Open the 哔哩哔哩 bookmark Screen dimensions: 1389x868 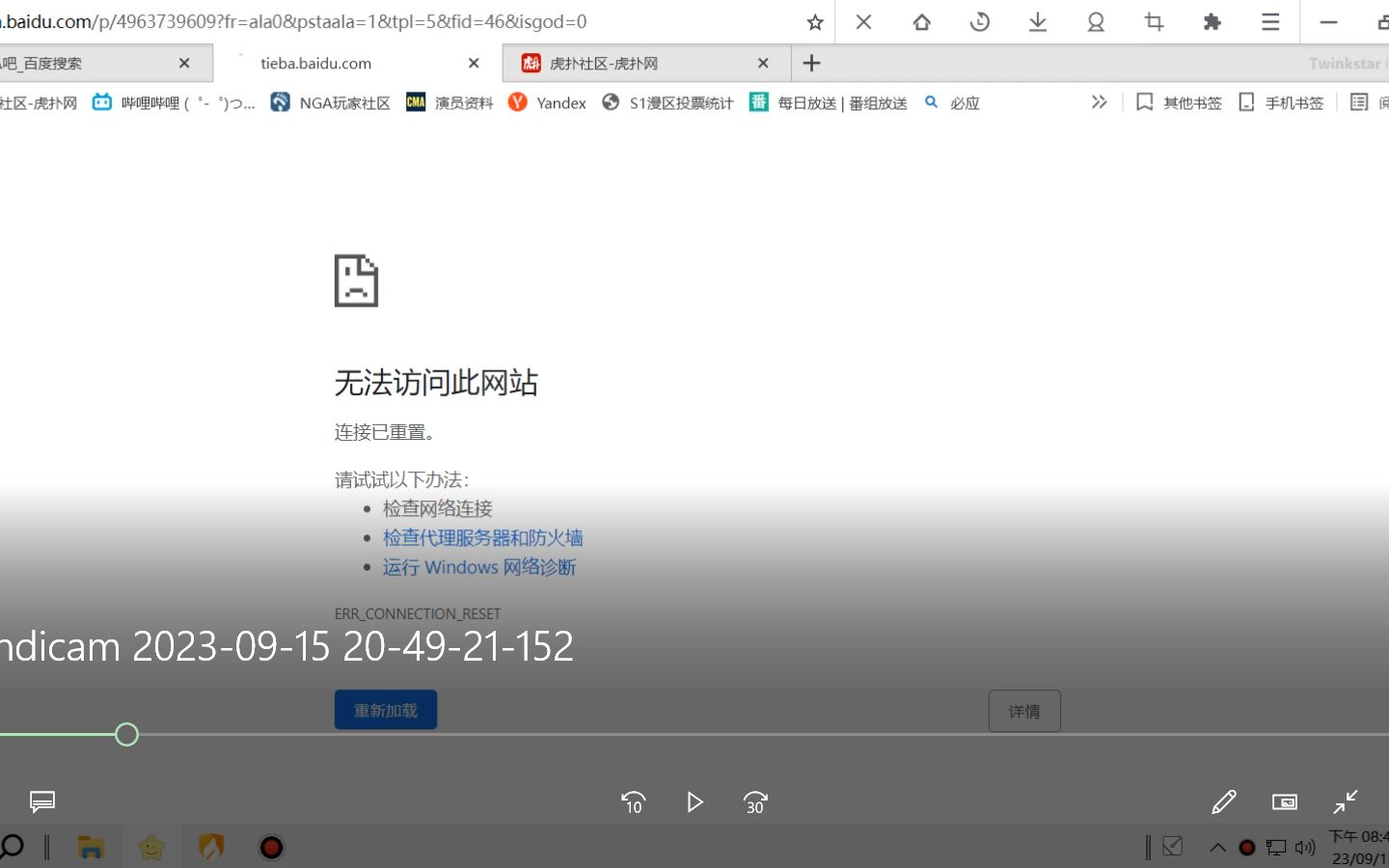(x=174, y=102)
